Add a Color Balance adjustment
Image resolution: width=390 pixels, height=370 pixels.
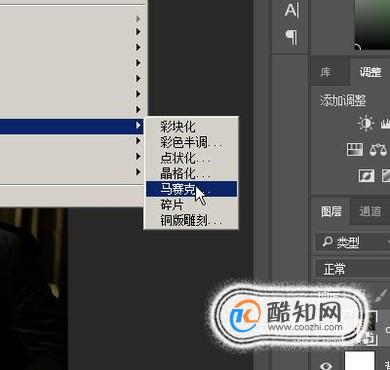378,150
